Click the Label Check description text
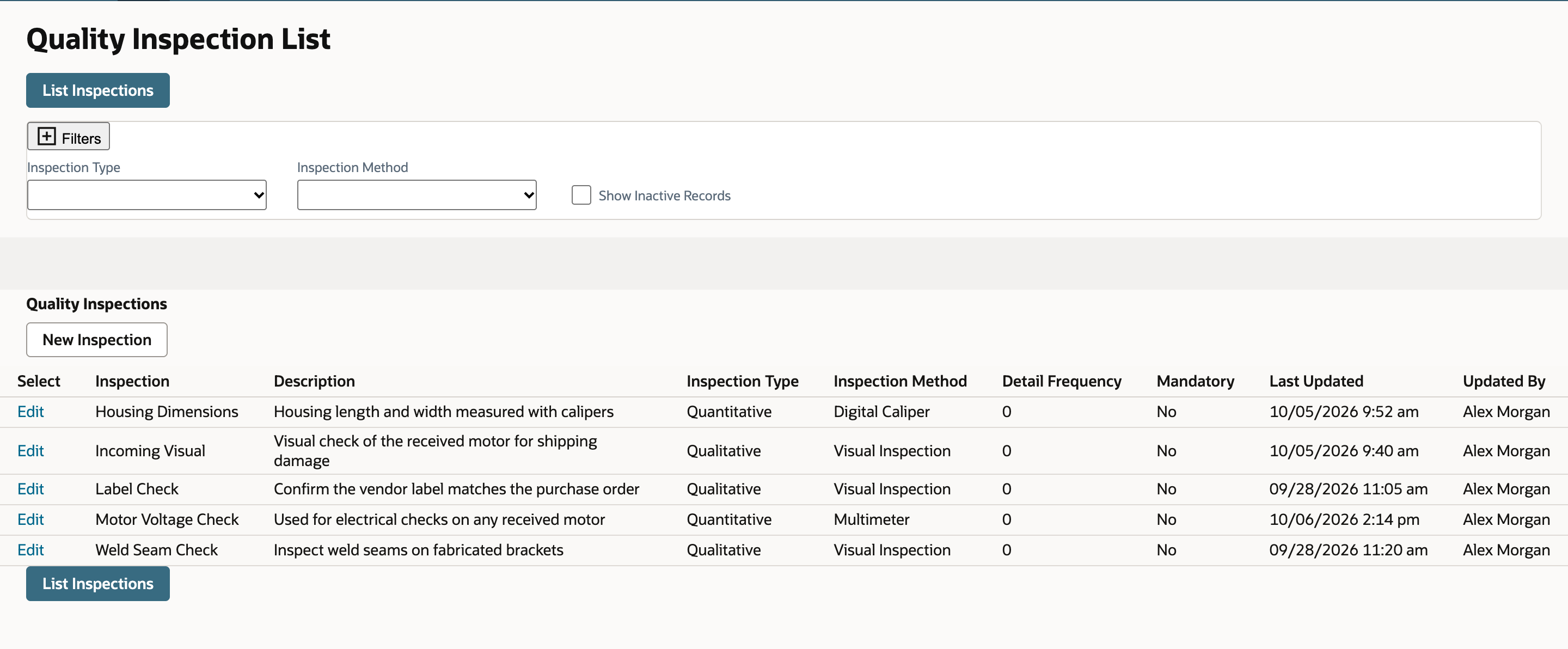Viewport: 1568px width, 649px height. [456, 489]
